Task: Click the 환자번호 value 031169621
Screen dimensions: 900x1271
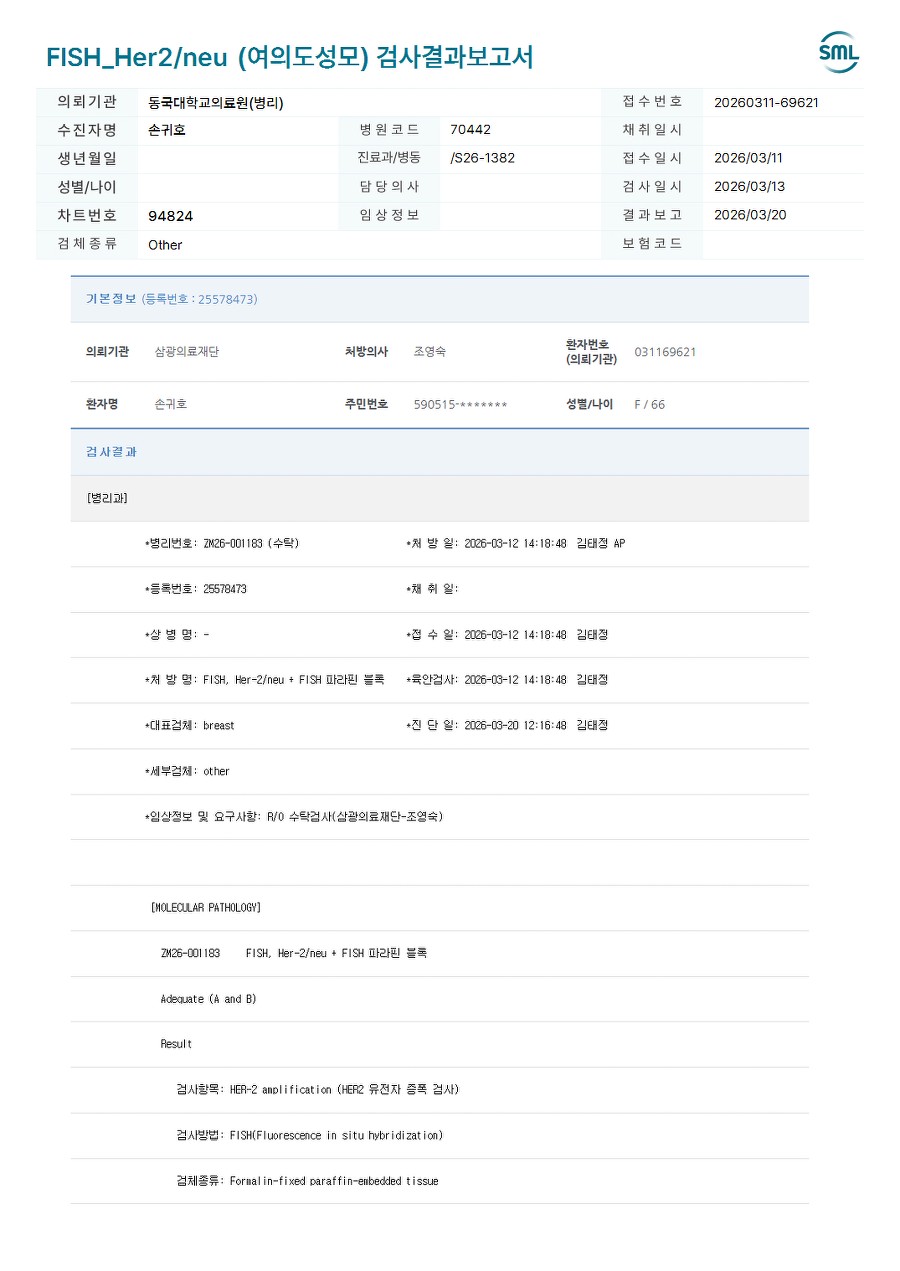Action: pos(665,352)
